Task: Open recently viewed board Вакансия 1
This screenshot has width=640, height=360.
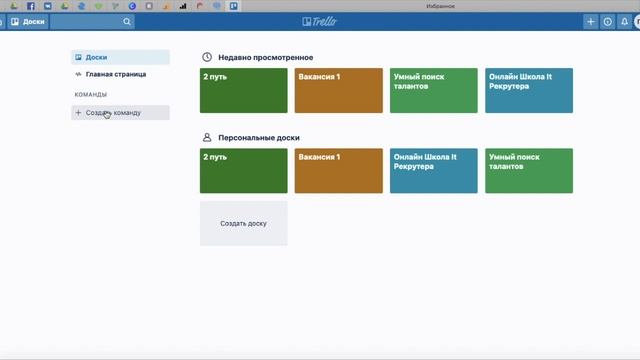Action: point(339,91)
